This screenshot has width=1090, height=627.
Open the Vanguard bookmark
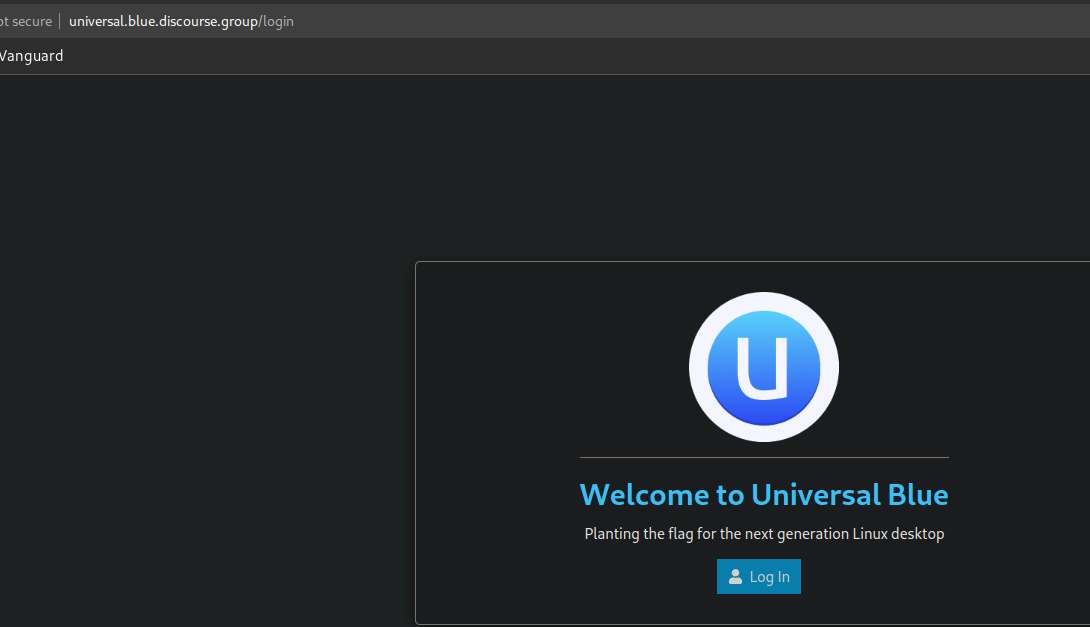[31, 56]
